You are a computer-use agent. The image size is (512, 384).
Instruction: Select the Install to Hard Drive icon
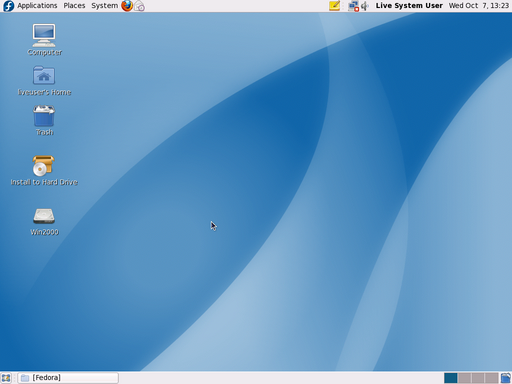tap(44, 170)
